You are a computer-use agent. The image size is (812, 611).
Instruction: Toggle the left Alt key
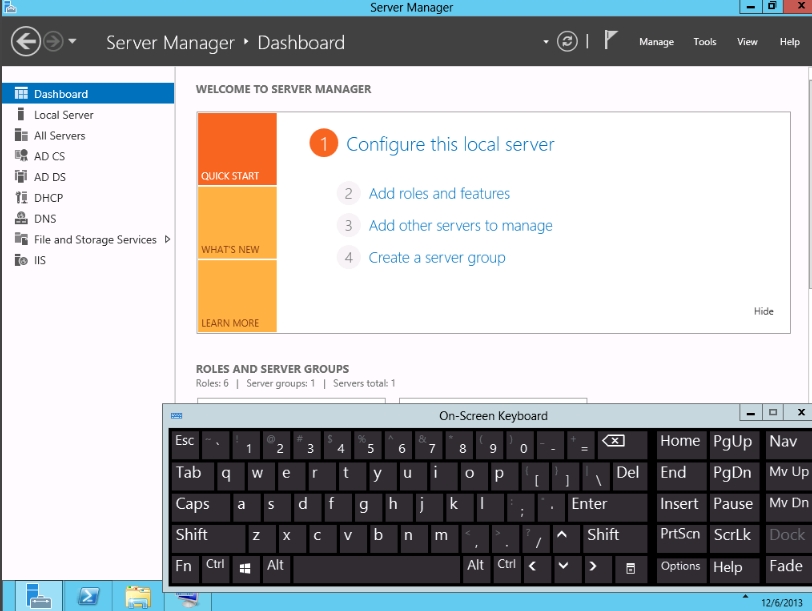point(276,568)
